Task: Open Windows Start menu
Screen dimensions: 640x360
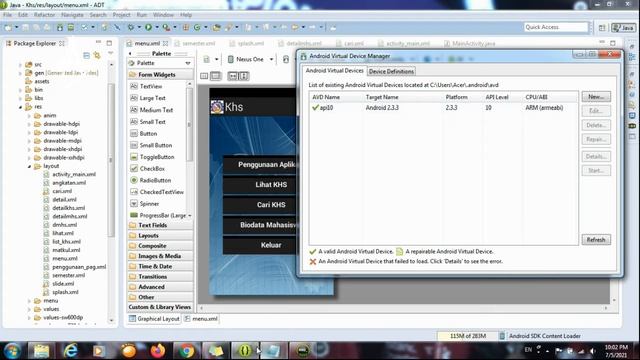Action: [12, 351]
